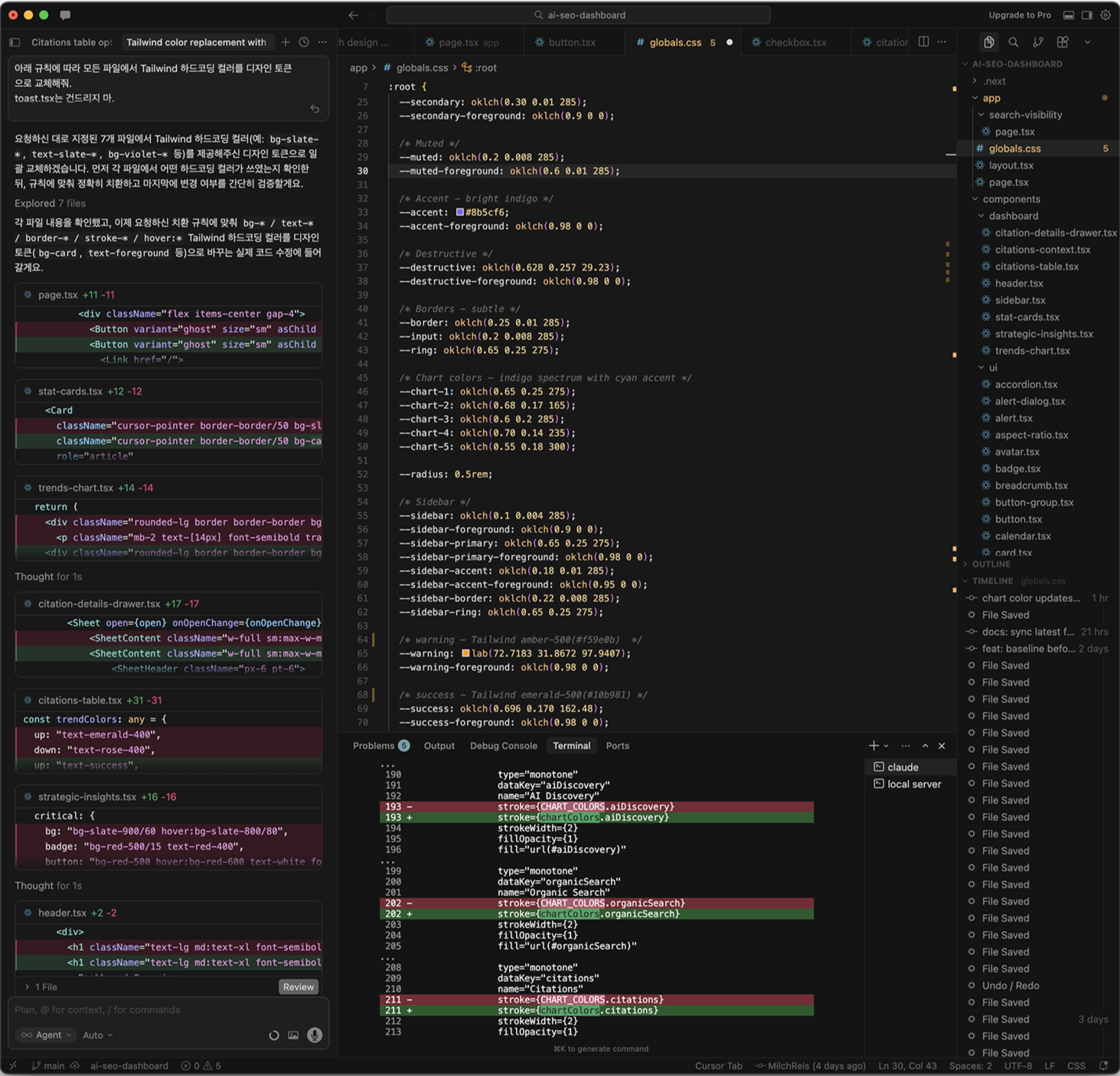The height and width of the screenshot is (1076, 1120).
Task: Attach an image with image icon
Action: point(293,1035)
